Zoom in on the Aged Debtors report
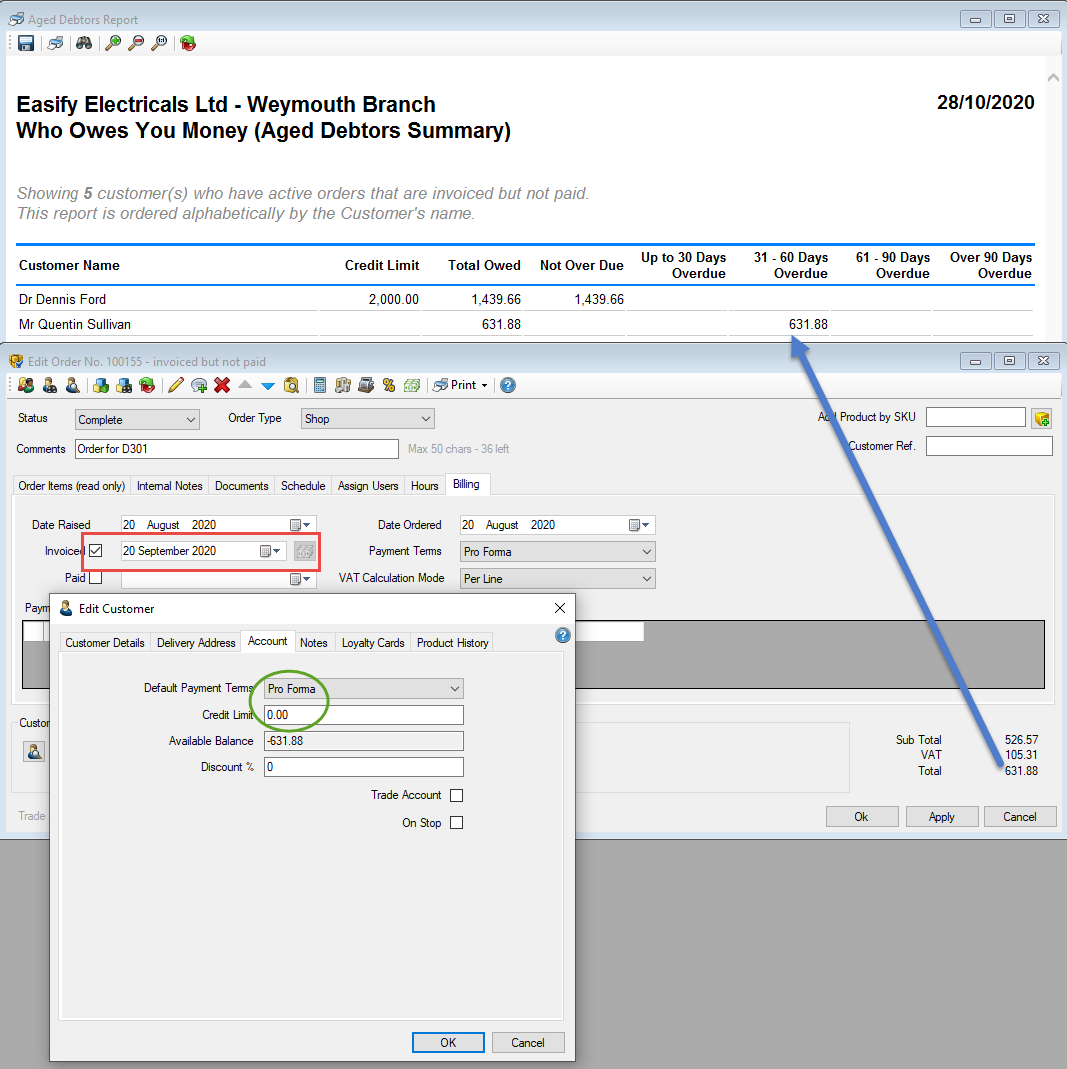The image size is (1067, 1069). [113, 43]
